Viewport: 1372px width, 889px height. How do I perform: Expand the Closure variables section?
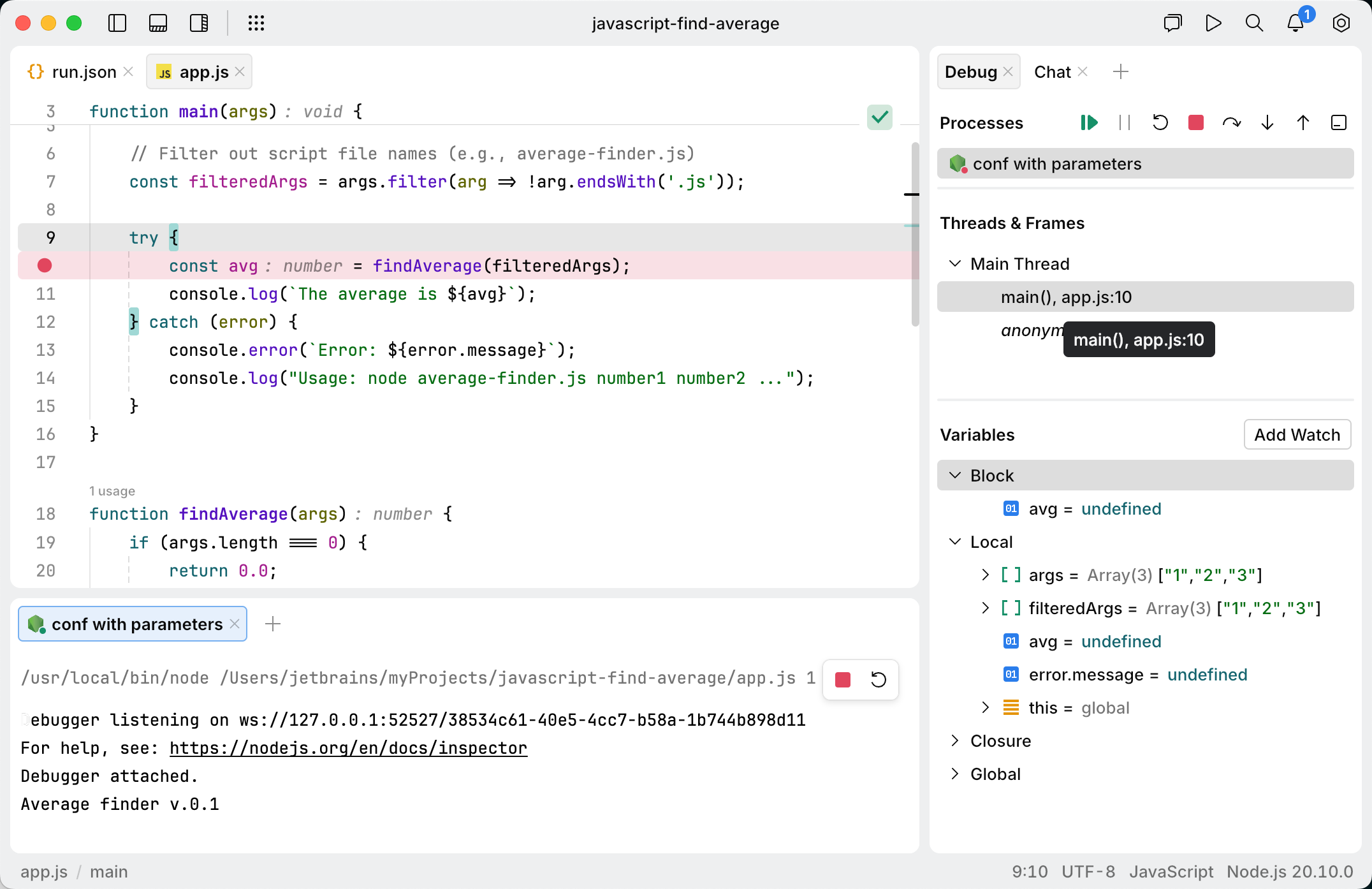tap(955, 740)
